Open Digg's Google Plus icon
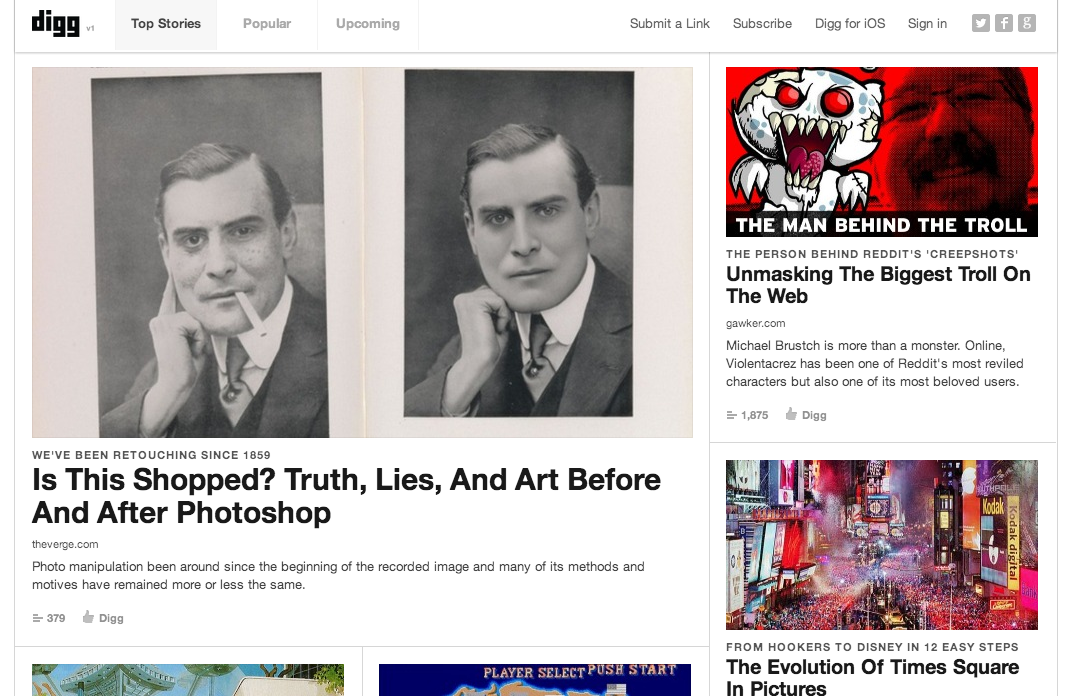This screenshot has width=1065, height=696. coord(1026,23)
